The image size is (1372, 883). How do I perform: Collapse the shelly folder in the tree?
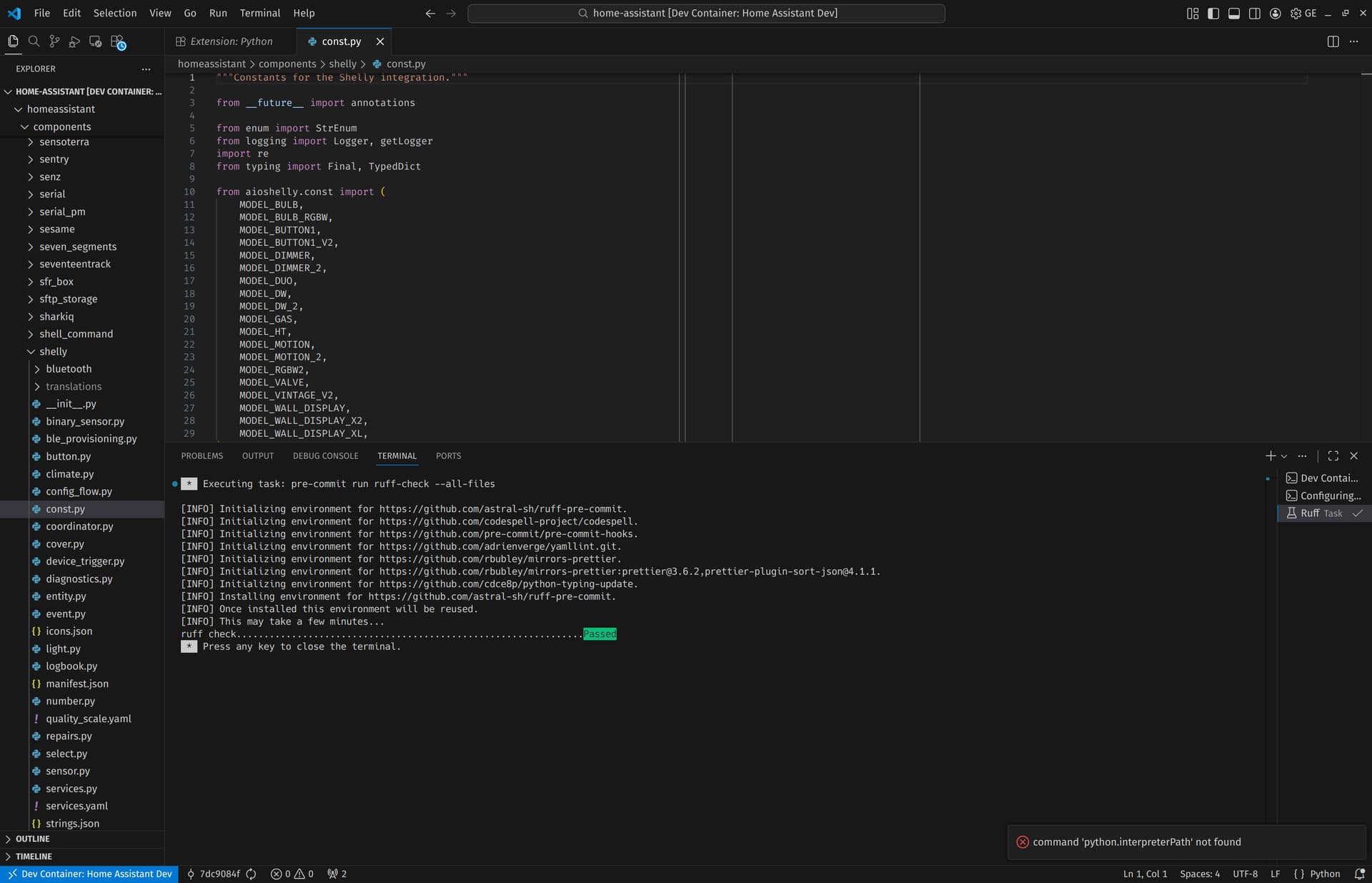pos(53,352)
